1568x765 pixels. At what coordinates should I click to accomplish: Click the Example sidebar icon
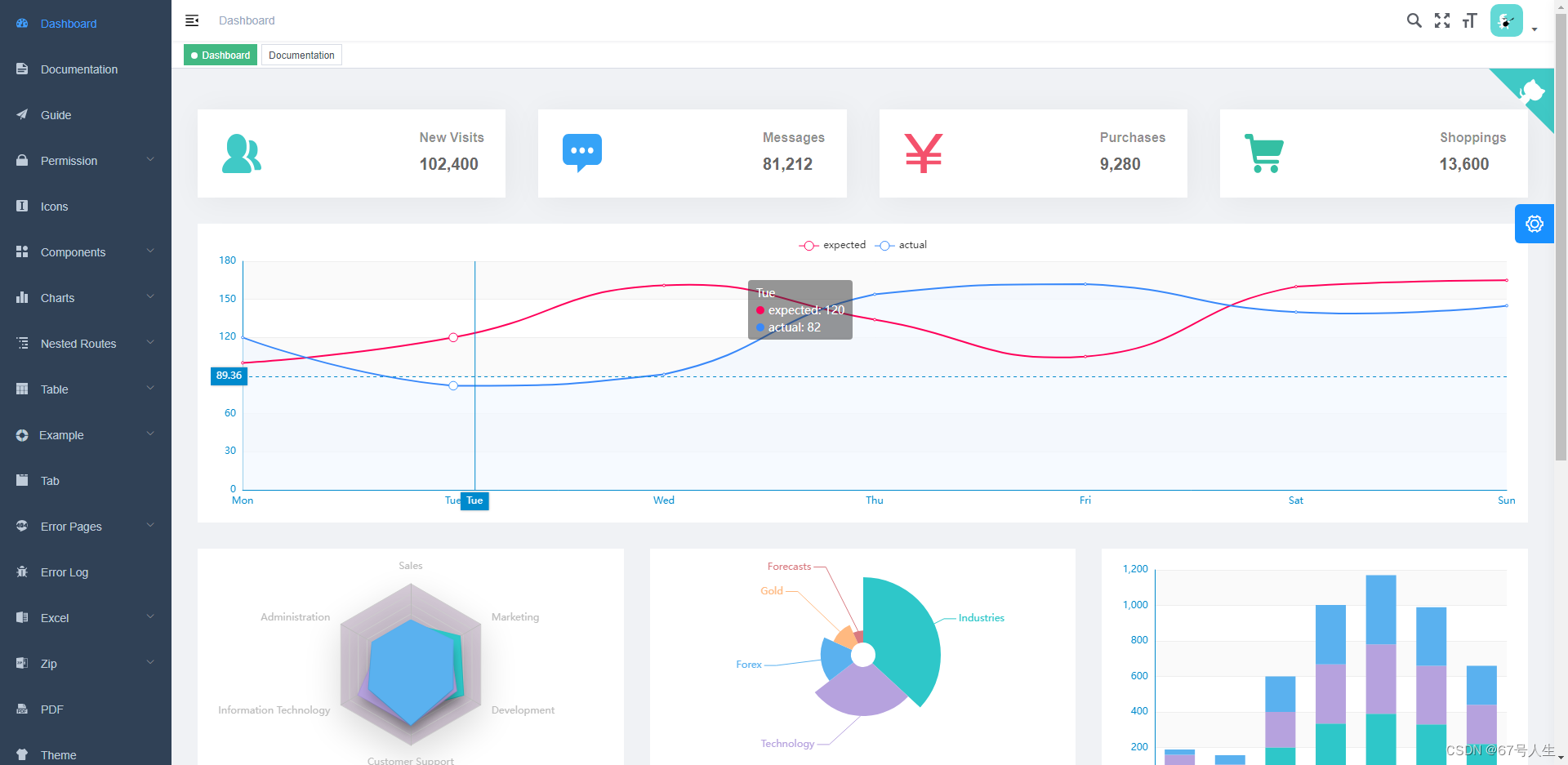[22, 435]
